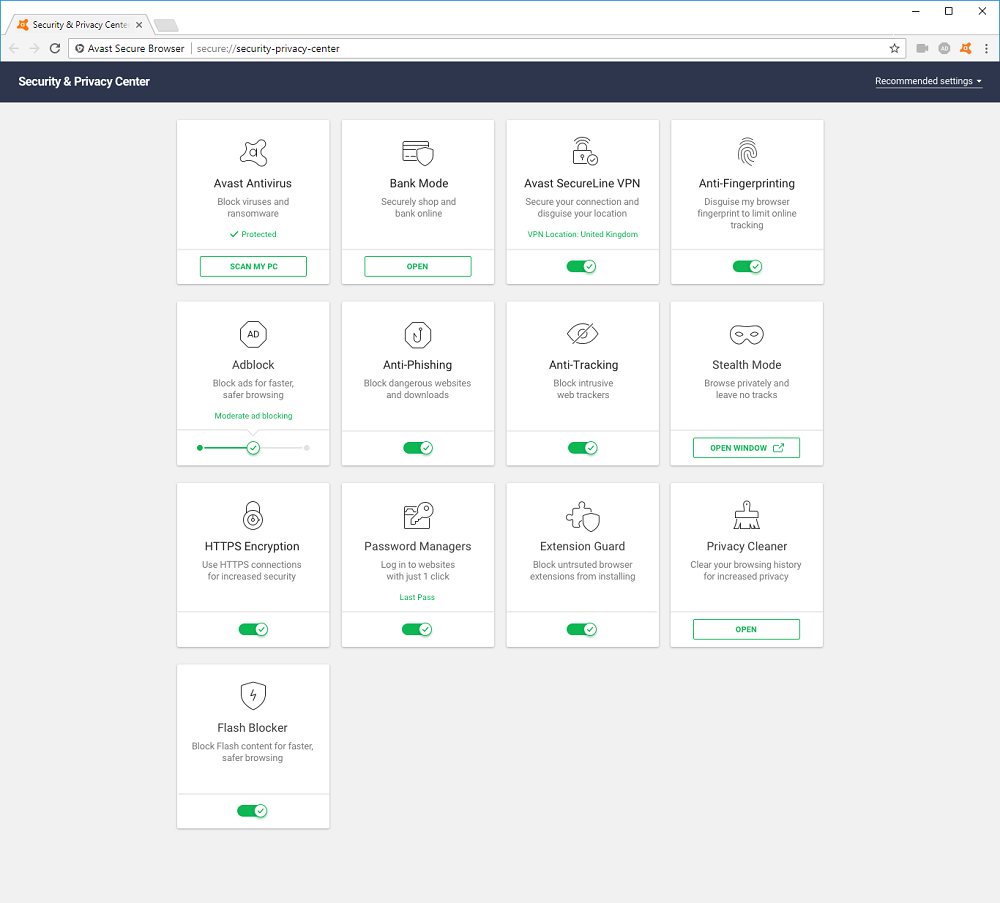Open a new browser tab
Viewport: 1000px width, 903px height.
[x=166, y=26]
